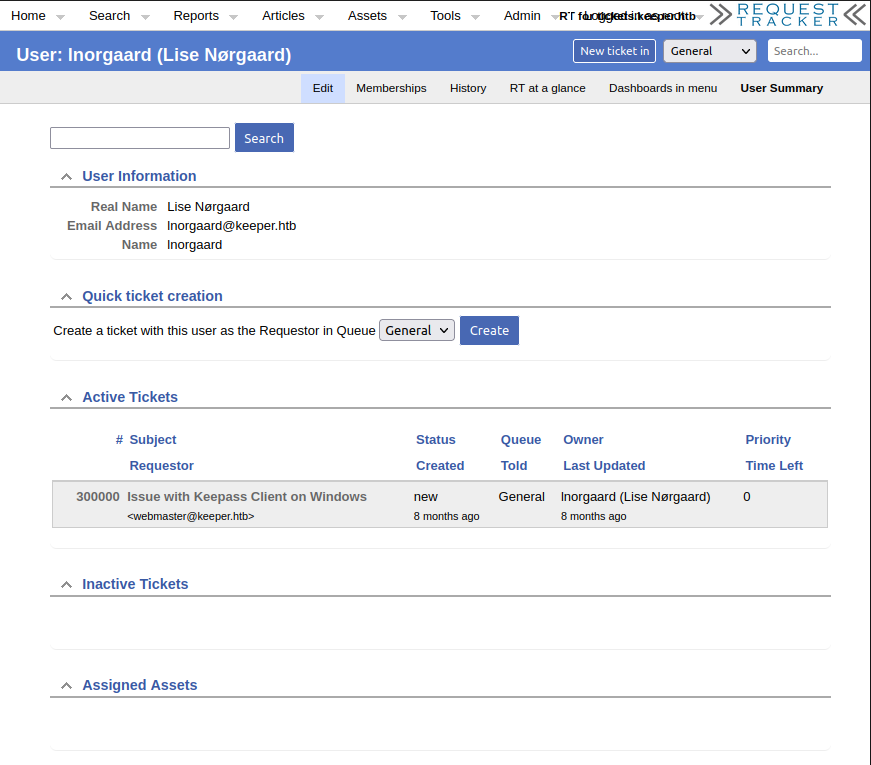Open the Tools menu
Image resolution: width=871 pixels, height=765 pixels.
pyautogui.click(x=445, y=16)
